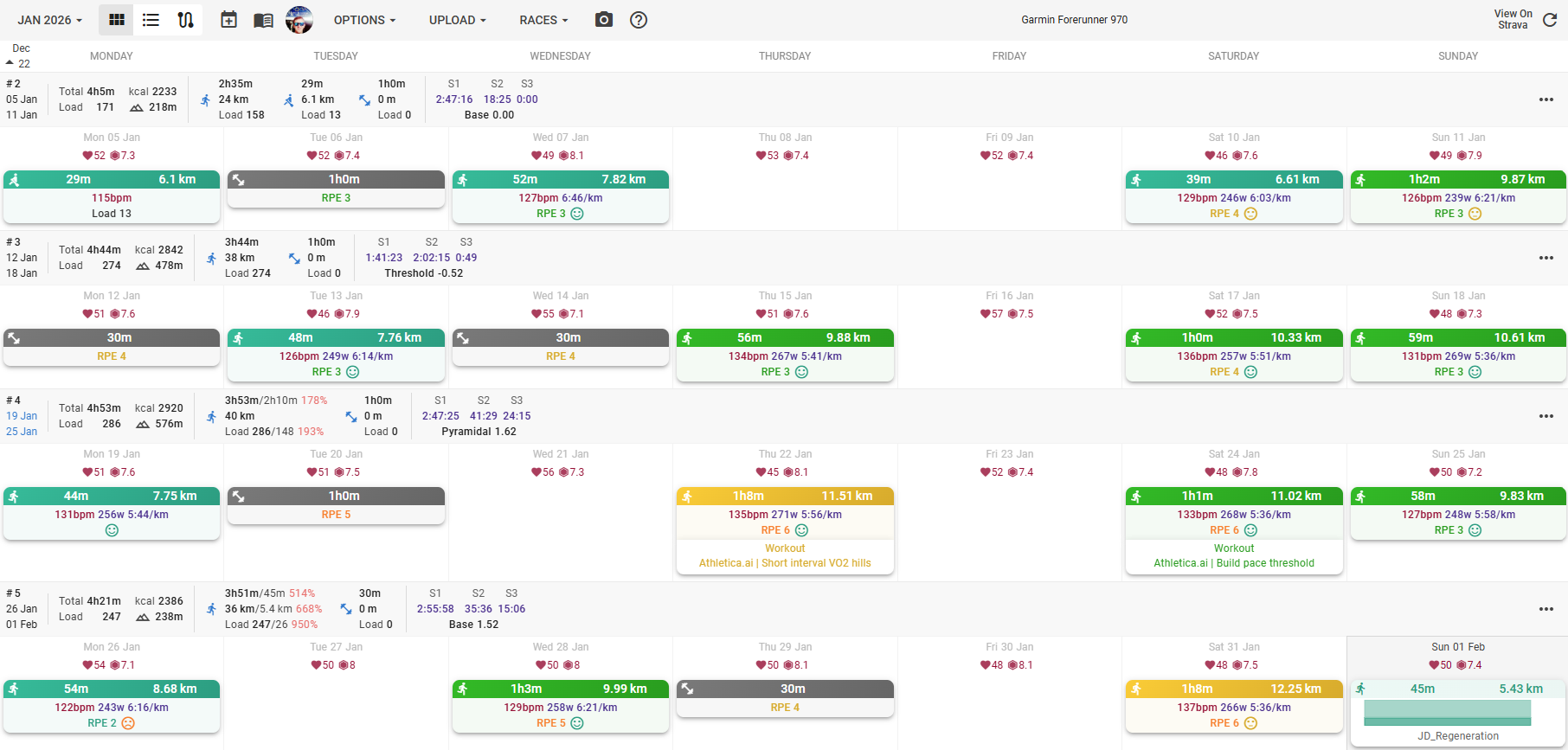This screenshot has height=750, width=1568.
Task: Switch to calendar grid view
Action: [x=116, y=20]
